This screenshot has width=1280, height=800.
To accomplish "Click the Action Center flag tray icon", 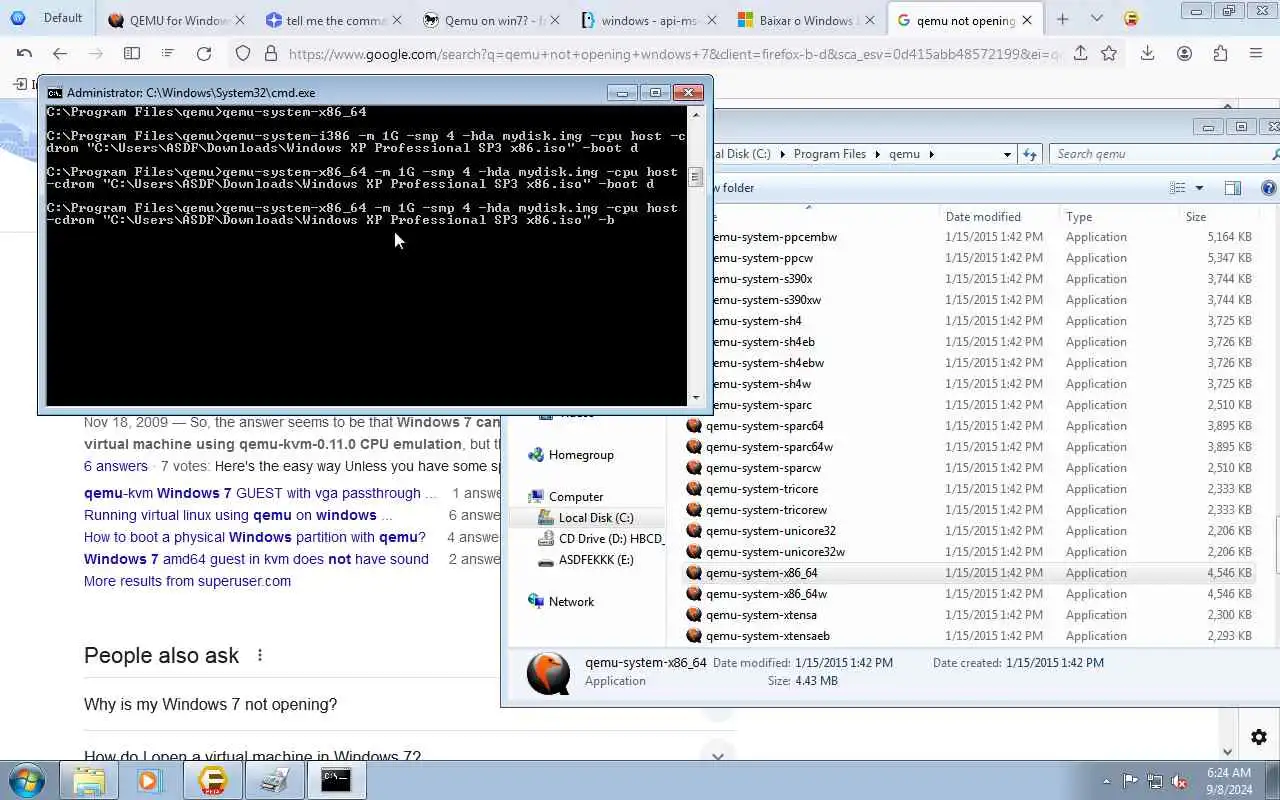I will point(1130,781).
